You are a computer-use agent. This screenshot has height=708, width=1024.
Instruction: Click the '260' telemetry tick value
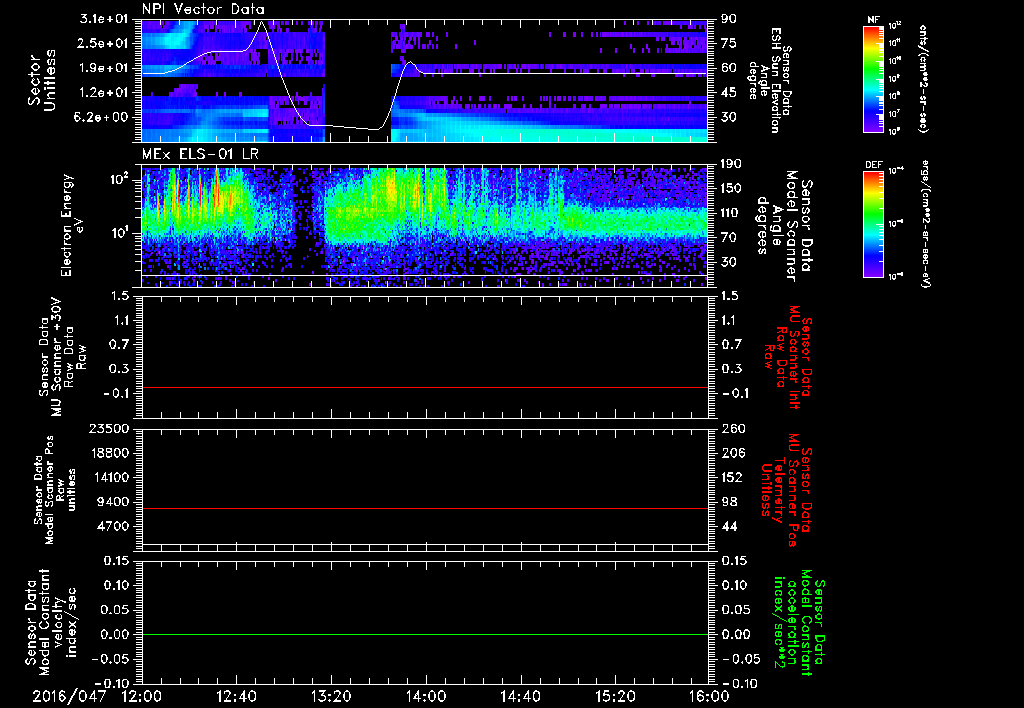coord(732,429)
